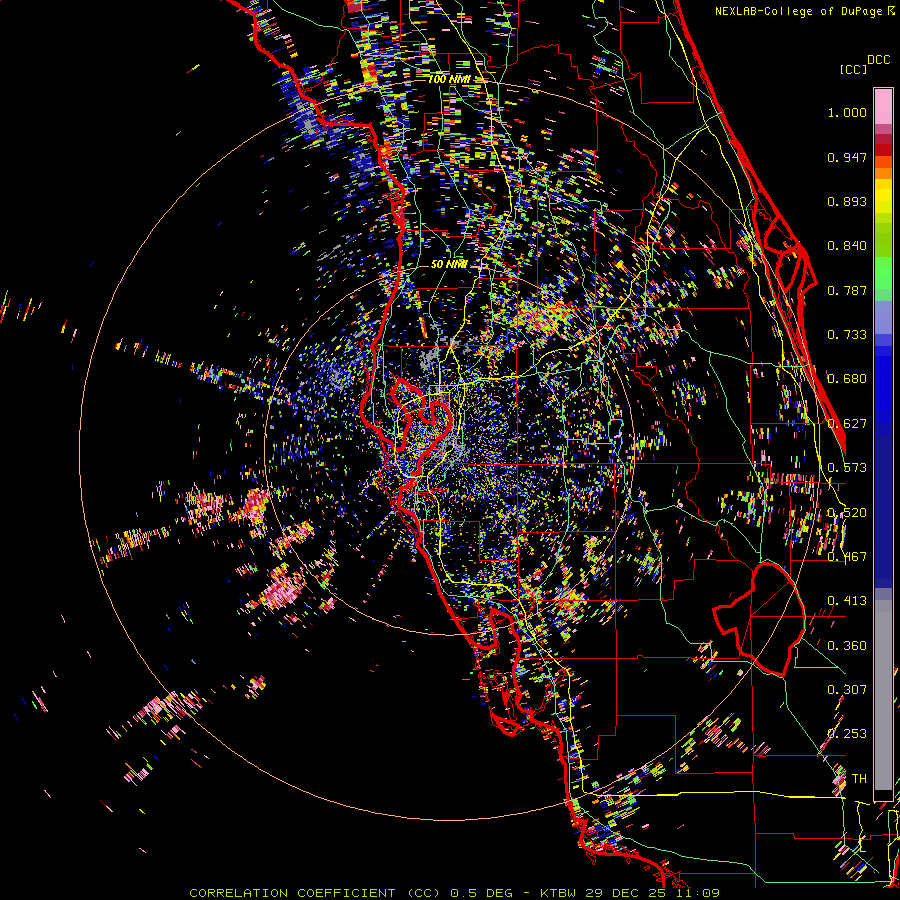Viewport: 900px width, 900px height.
Task: Click the 1.000 color scale value
Action: tap(847, 112)
